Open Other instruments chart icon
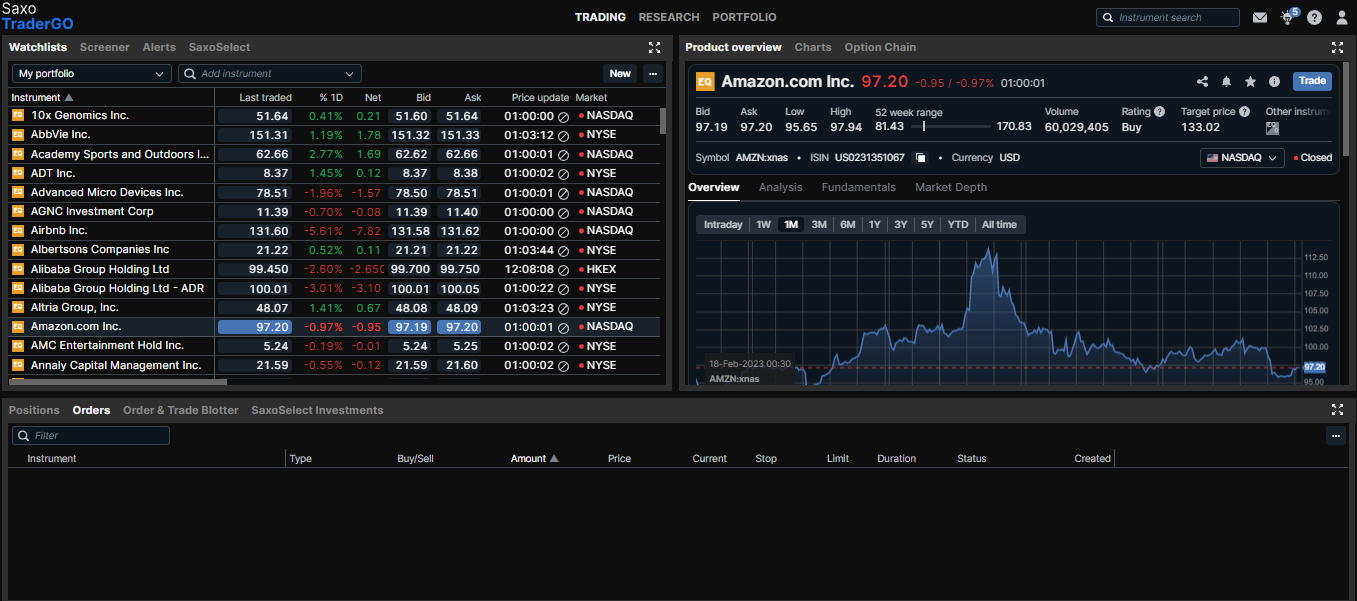Screen dimensions: 1357x601 [1272, 127]
